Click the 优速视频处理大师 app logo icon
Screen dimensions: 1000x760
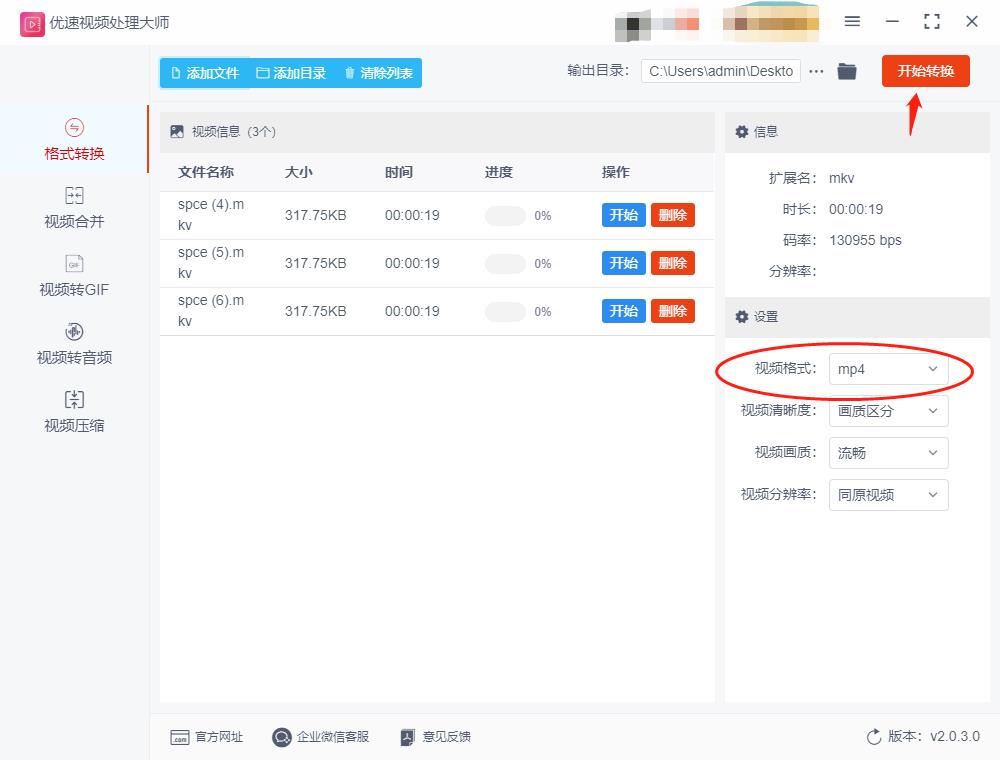32,24
